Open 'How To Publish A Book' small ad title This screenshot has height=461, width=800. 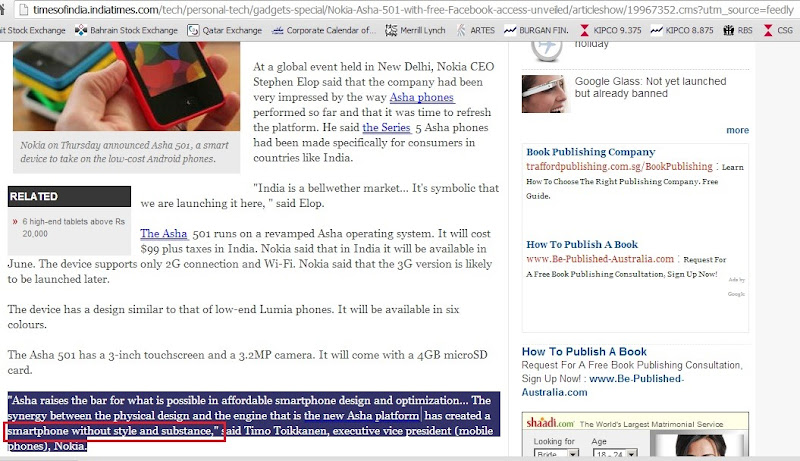[x=582, y=244]
